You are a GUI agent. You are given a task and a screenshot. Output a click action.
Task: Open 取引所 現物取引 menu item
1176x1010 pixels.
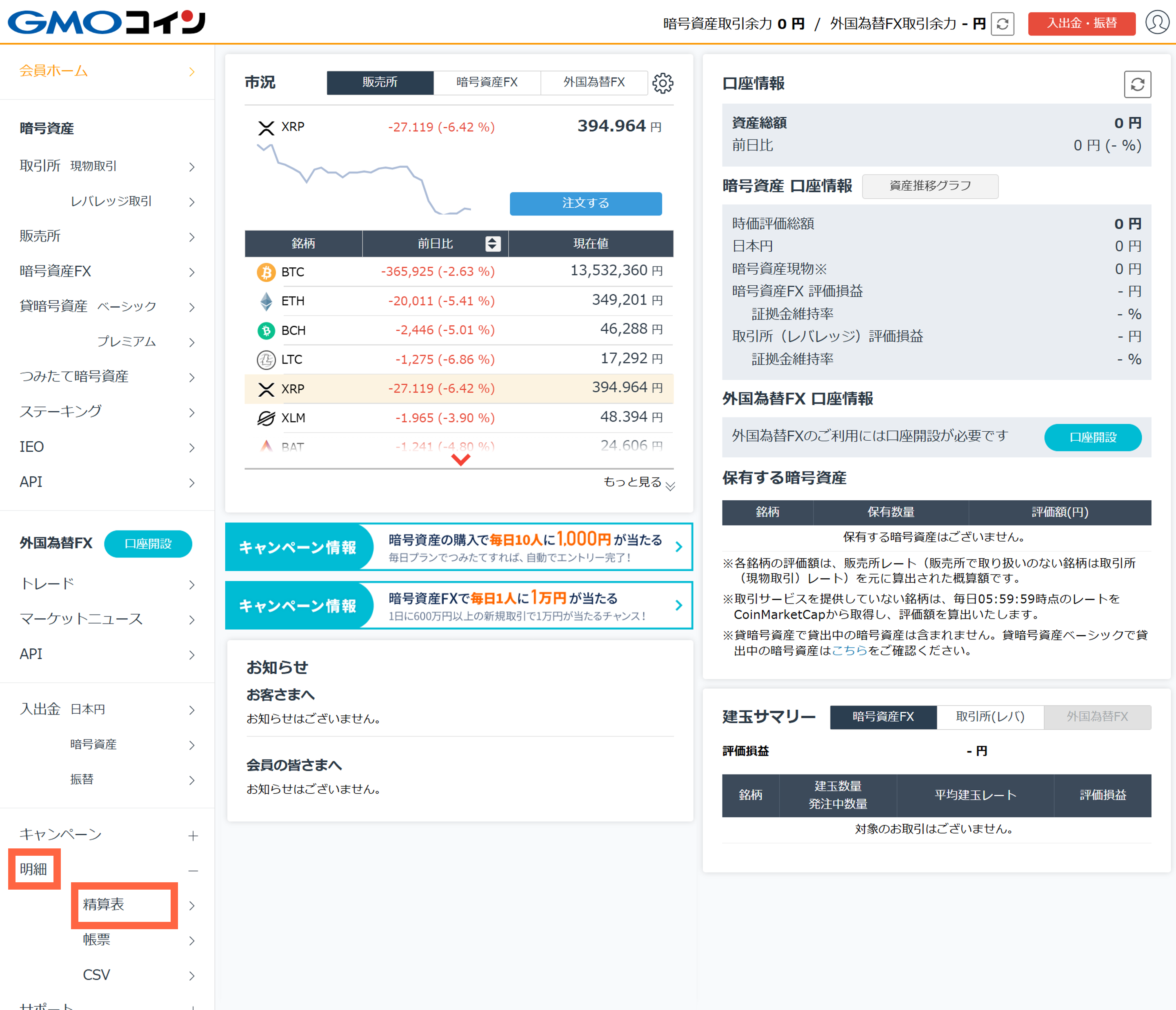(107, 166)
